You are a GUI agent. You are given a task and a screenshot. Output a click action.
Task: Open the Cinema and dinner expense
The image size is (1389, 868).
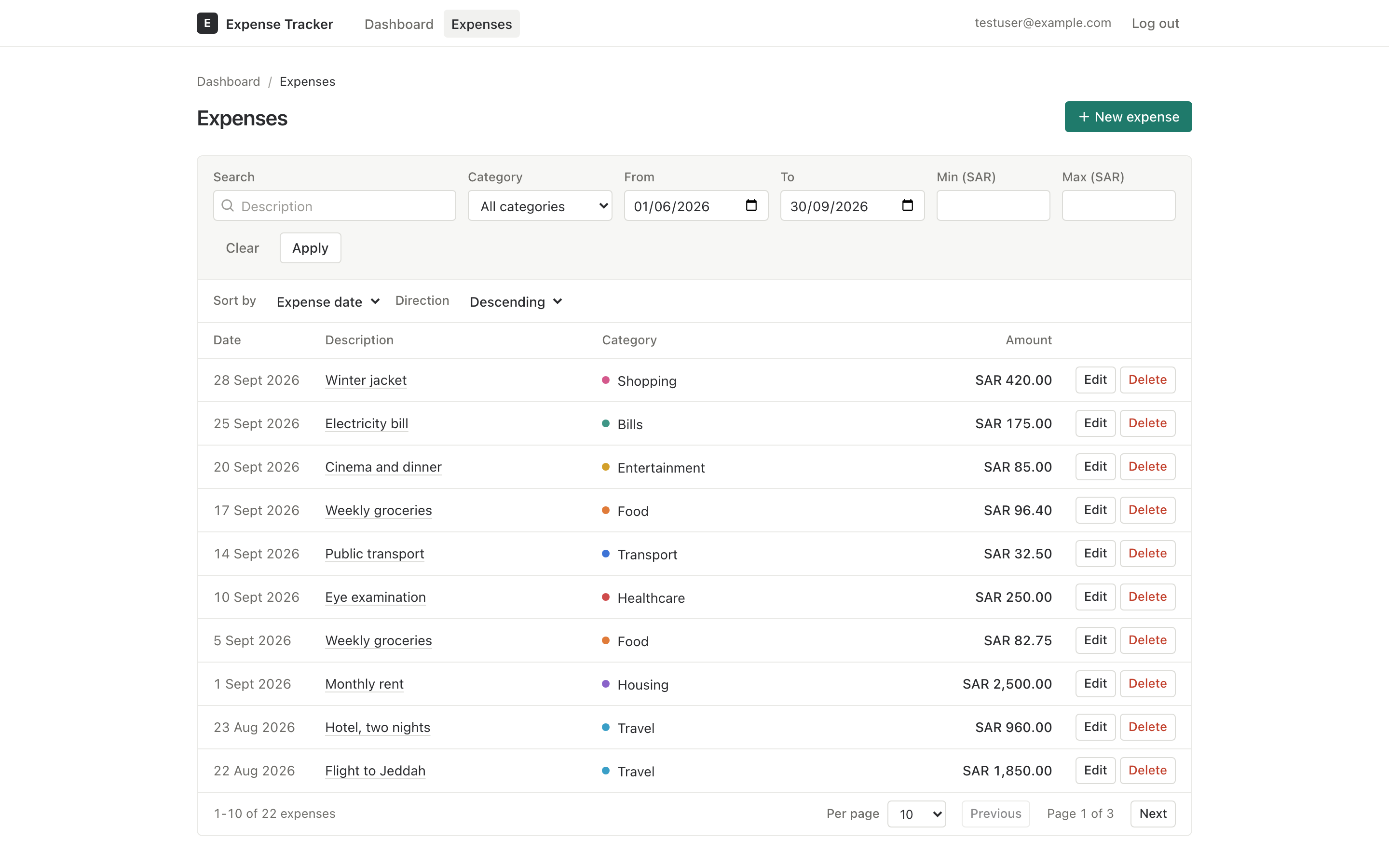tap(383, 467)
